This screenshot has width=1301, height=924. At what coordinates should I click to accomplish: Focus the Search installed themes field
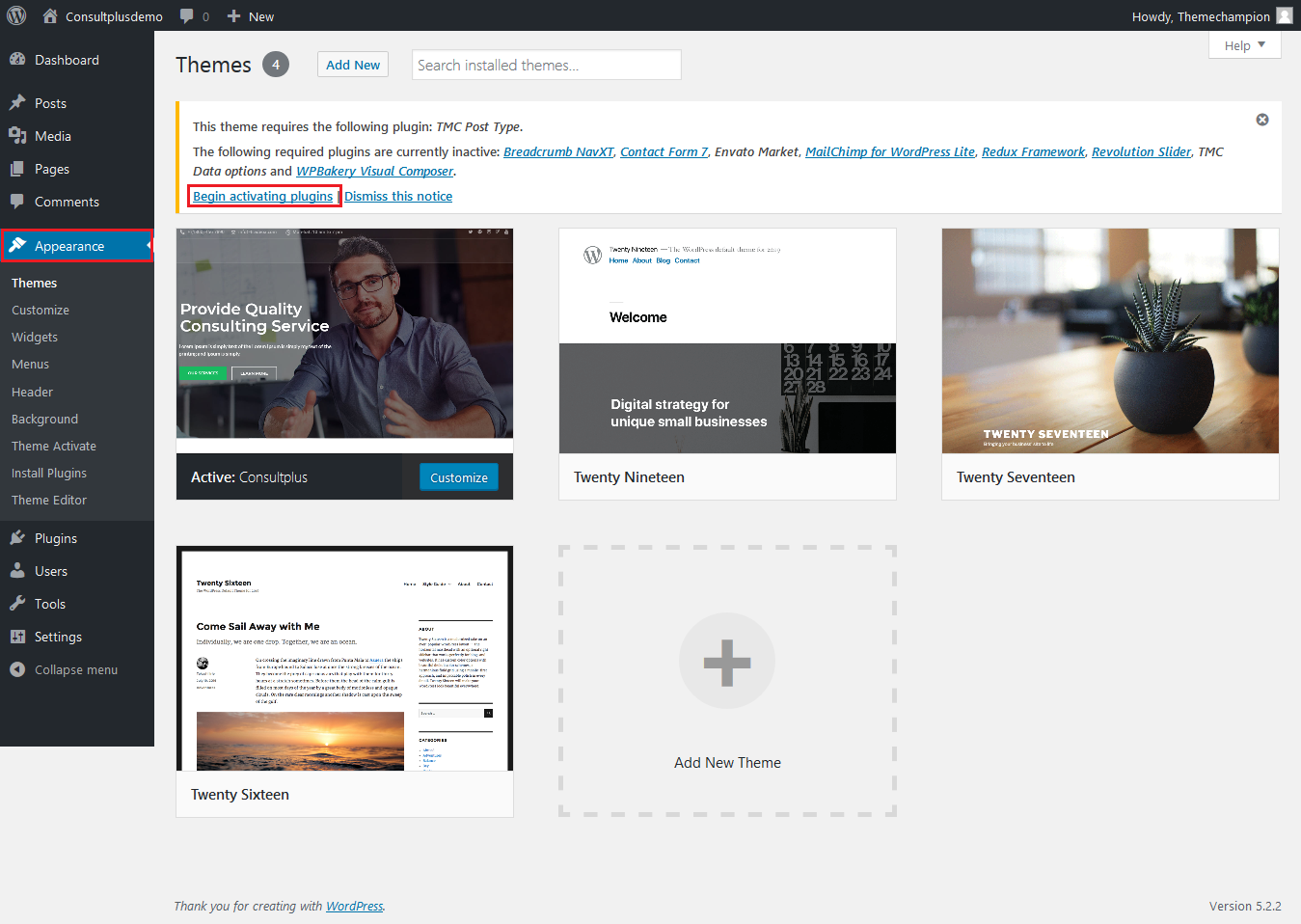tap(546, 65)
